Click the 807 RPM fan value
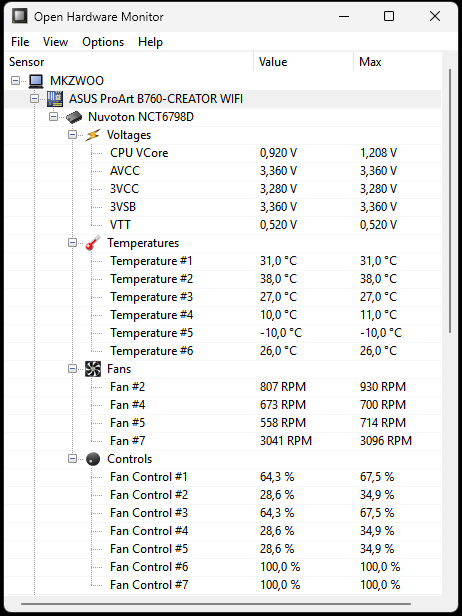Viewport: 462px width, 616px height. point(282,387)
